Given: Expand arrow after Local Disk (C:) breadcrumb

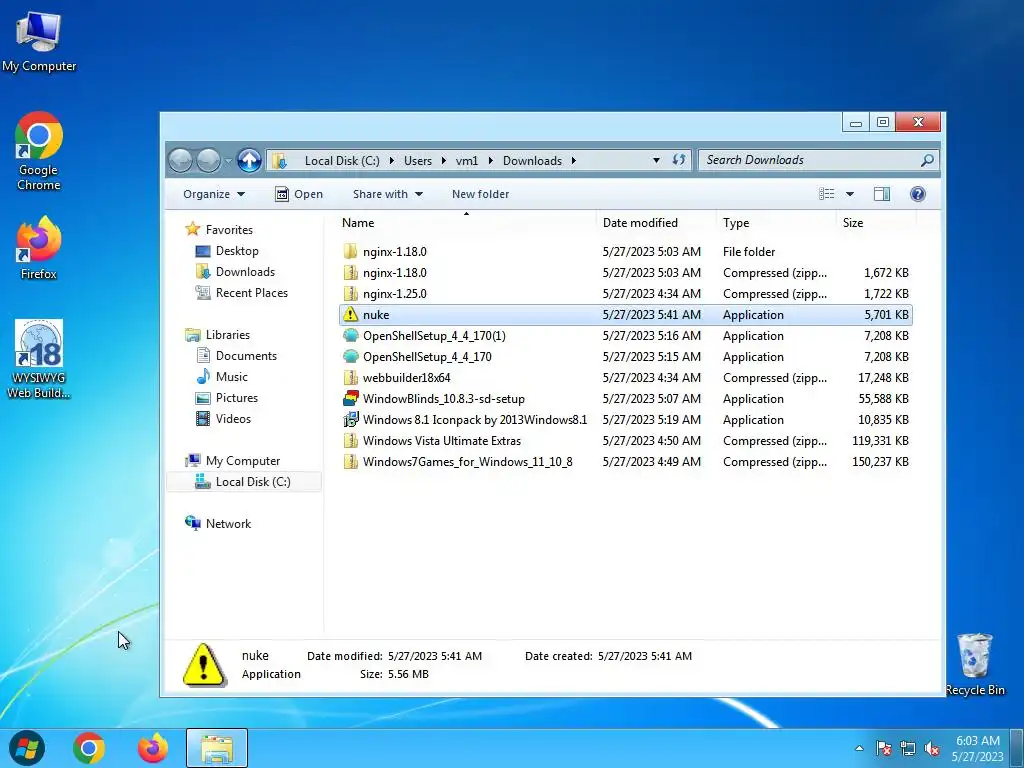Looking at the screenshot, I should (391, 161).
